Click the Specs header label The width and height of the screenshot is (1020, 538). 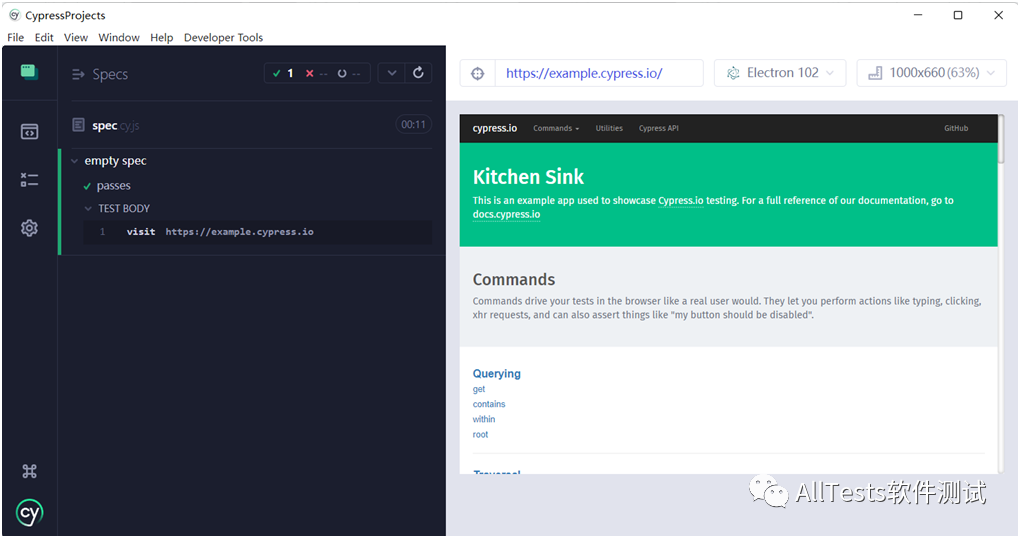click(x=110, y=74)
